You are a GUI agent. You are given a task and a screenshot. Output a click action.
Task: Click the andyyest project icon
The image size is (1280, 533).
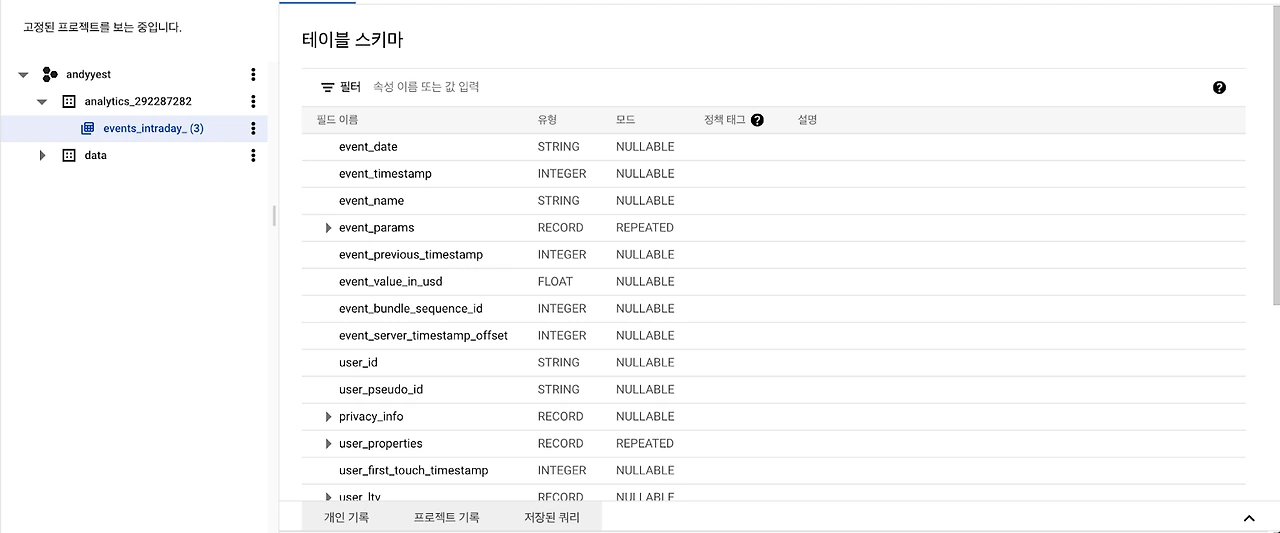(x=50, y=74)
